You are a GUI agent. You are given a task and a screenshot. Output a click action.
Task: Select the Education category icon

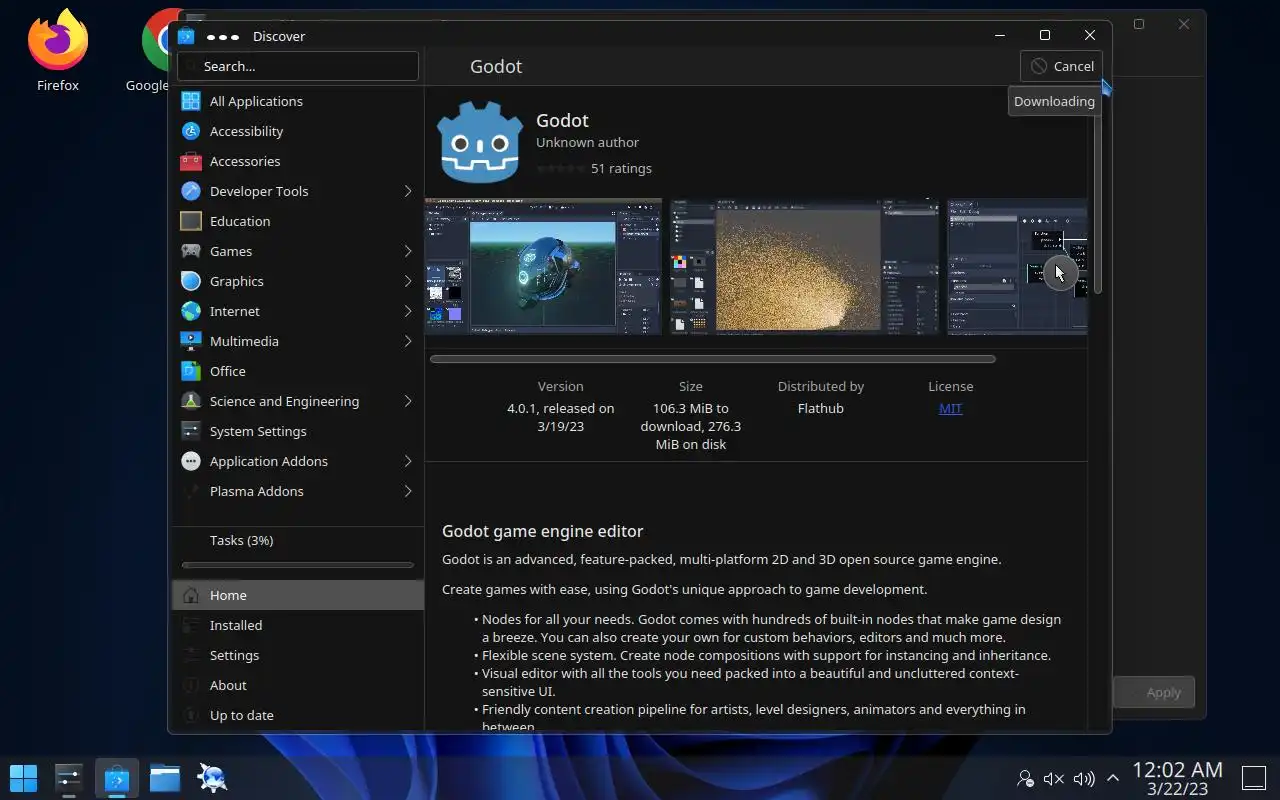tap(191, 221)
